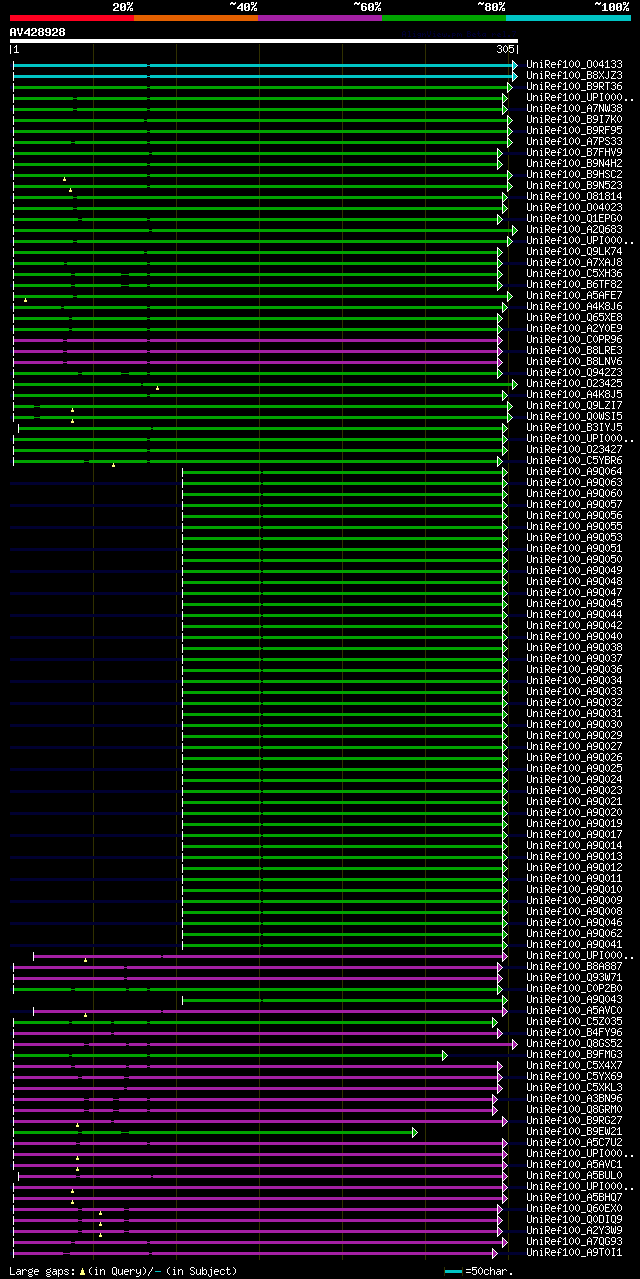Select hit label UniRef100_Q93W71
Screen dimensions: 640x1279
click(574, 977)
